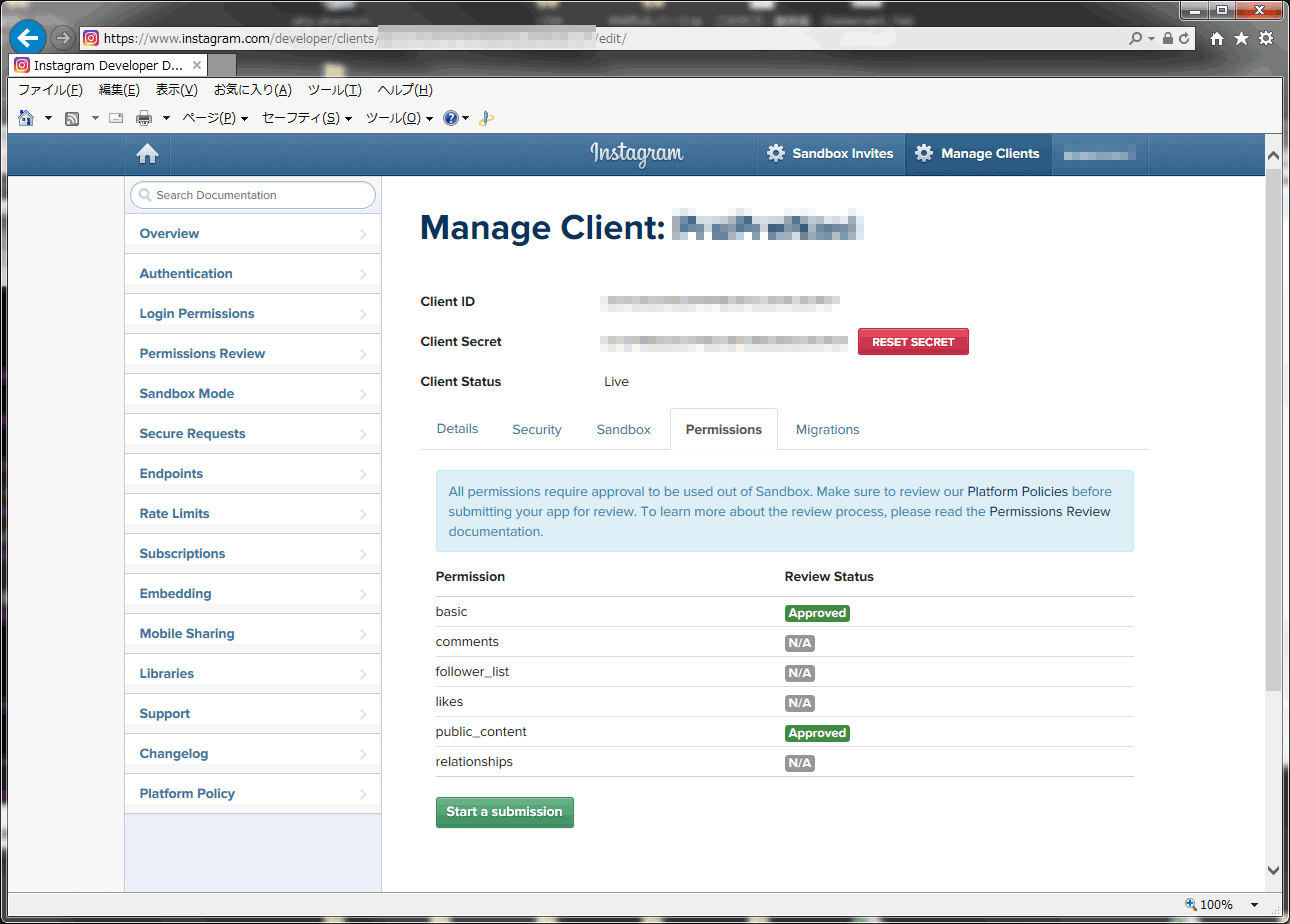Open the Platform Policies link

[1017, 492]
